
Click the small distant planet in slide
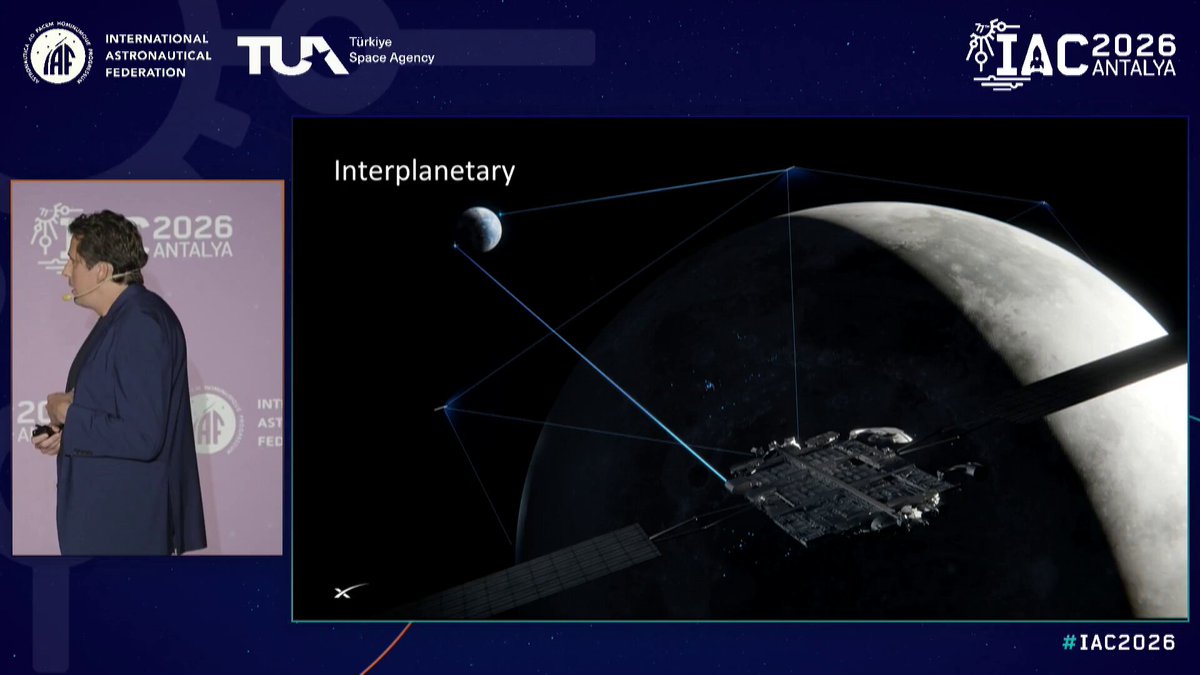point(479,229)
